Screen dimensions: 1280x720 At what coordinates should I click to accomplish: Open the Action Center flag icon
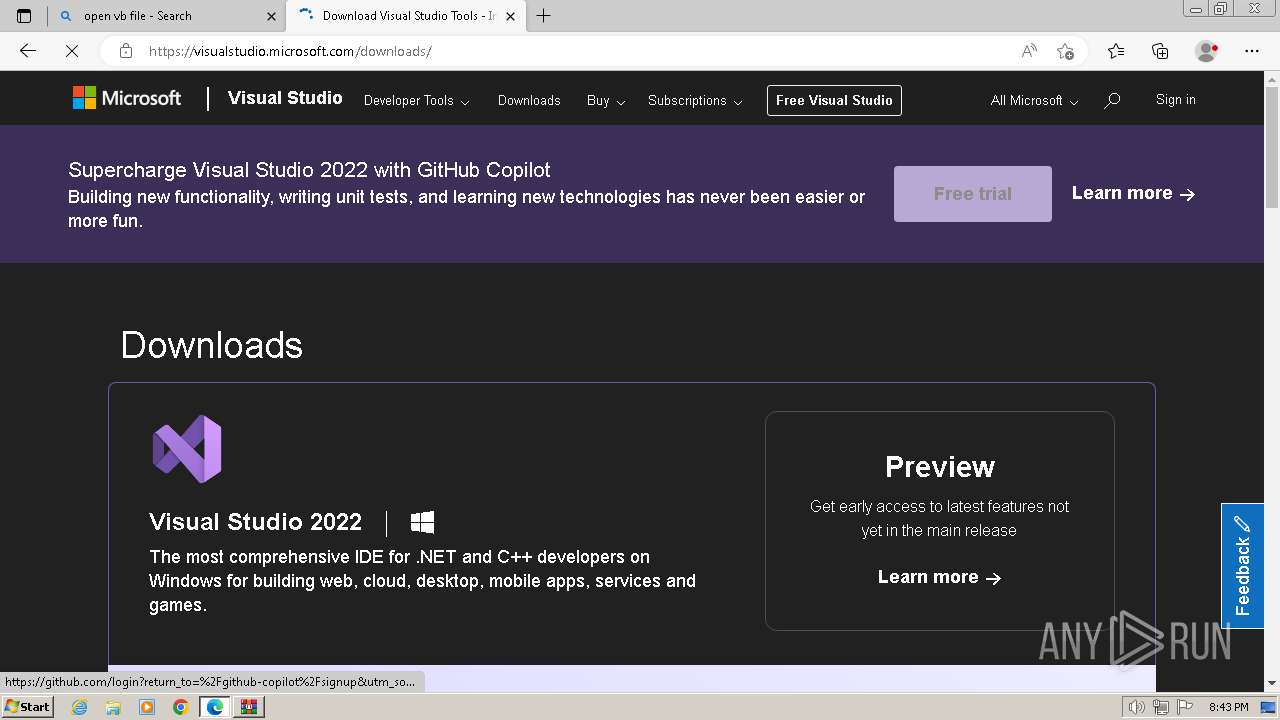1183,707
